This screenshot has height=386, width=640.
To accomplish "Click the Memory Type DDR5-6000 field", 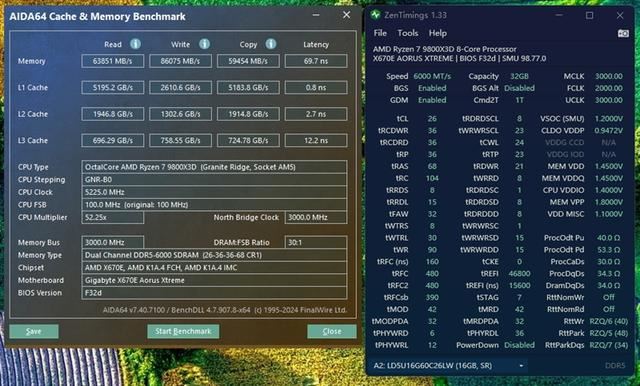I will point(214,255).
